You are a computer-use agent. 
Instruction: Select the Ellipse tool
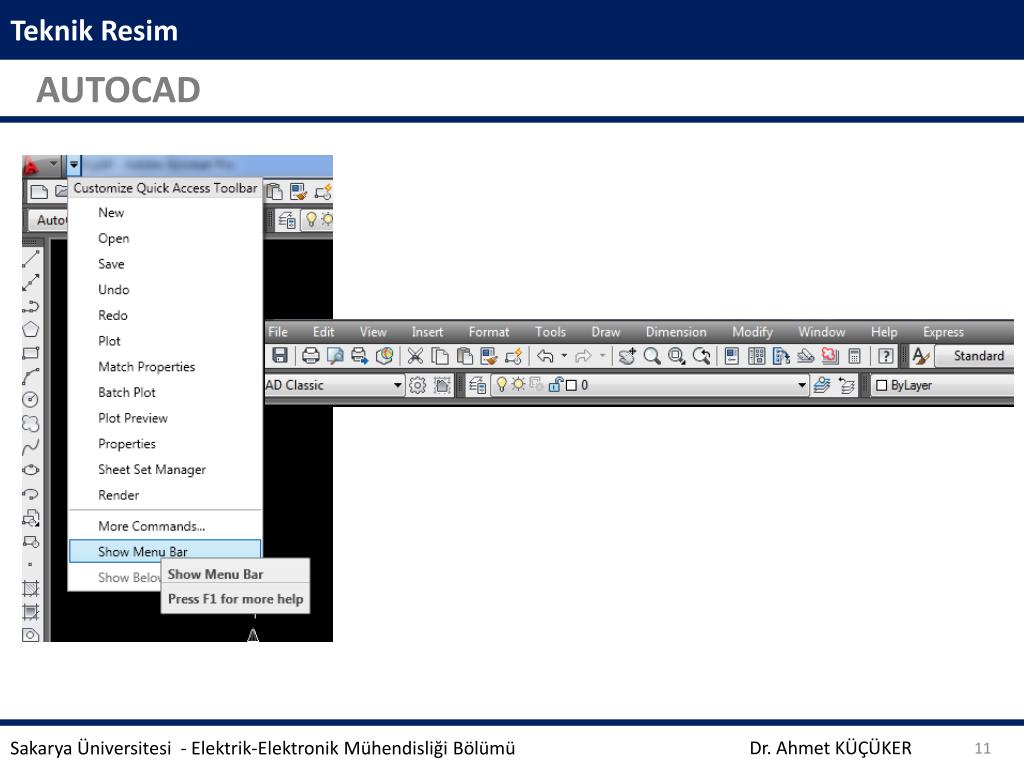tap(31, 470)
